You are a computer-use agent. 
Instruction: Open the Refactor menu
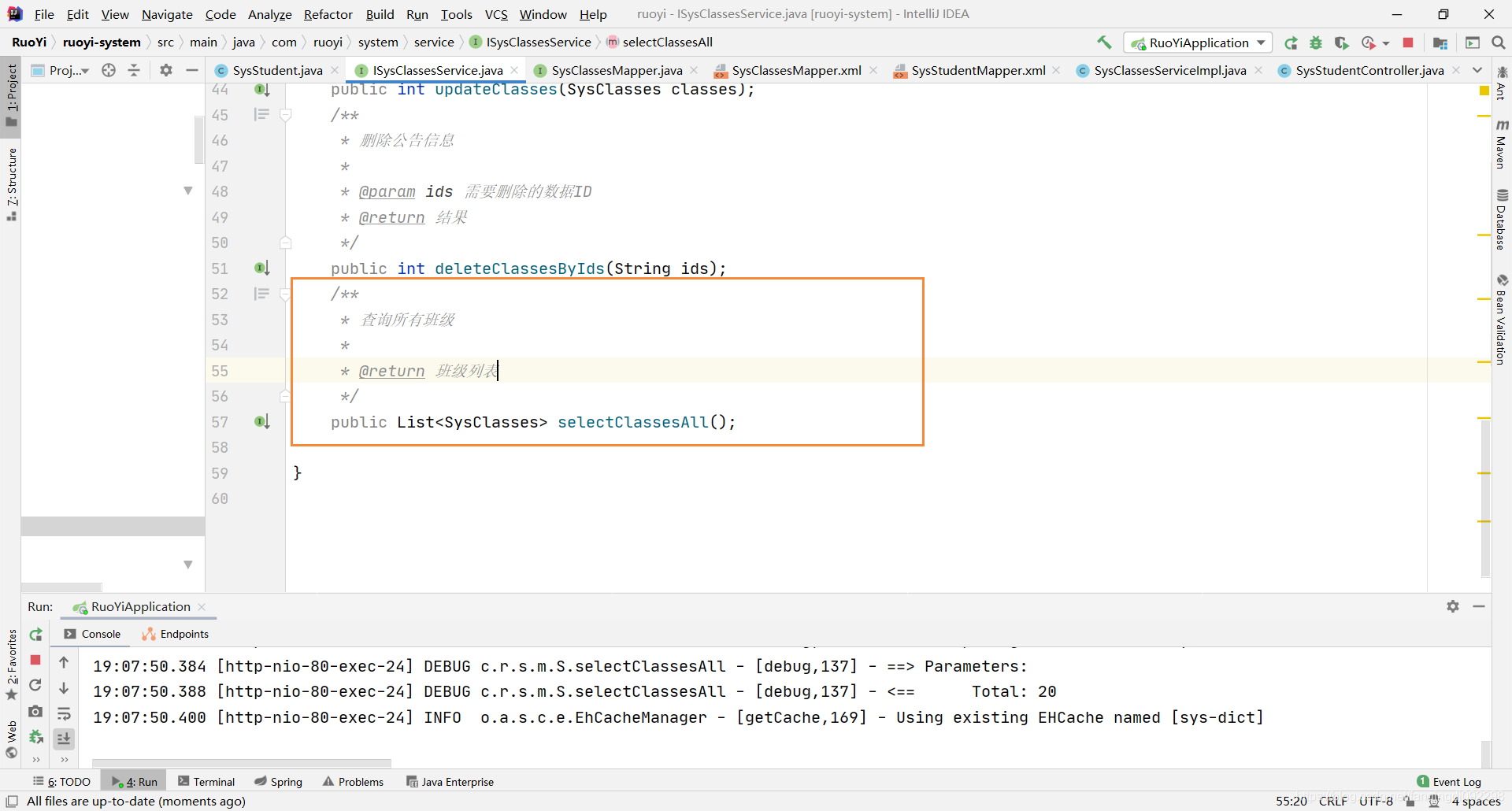click(x=328, y=14)
